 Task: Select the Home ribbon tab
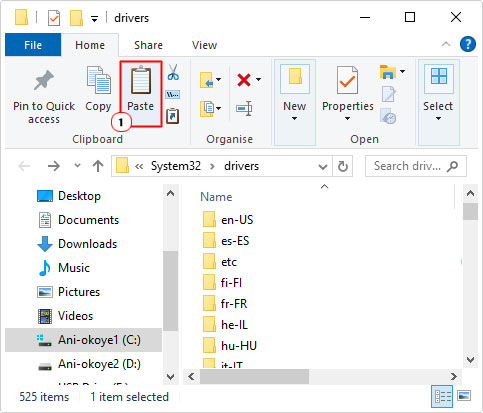tap(90, 45)
